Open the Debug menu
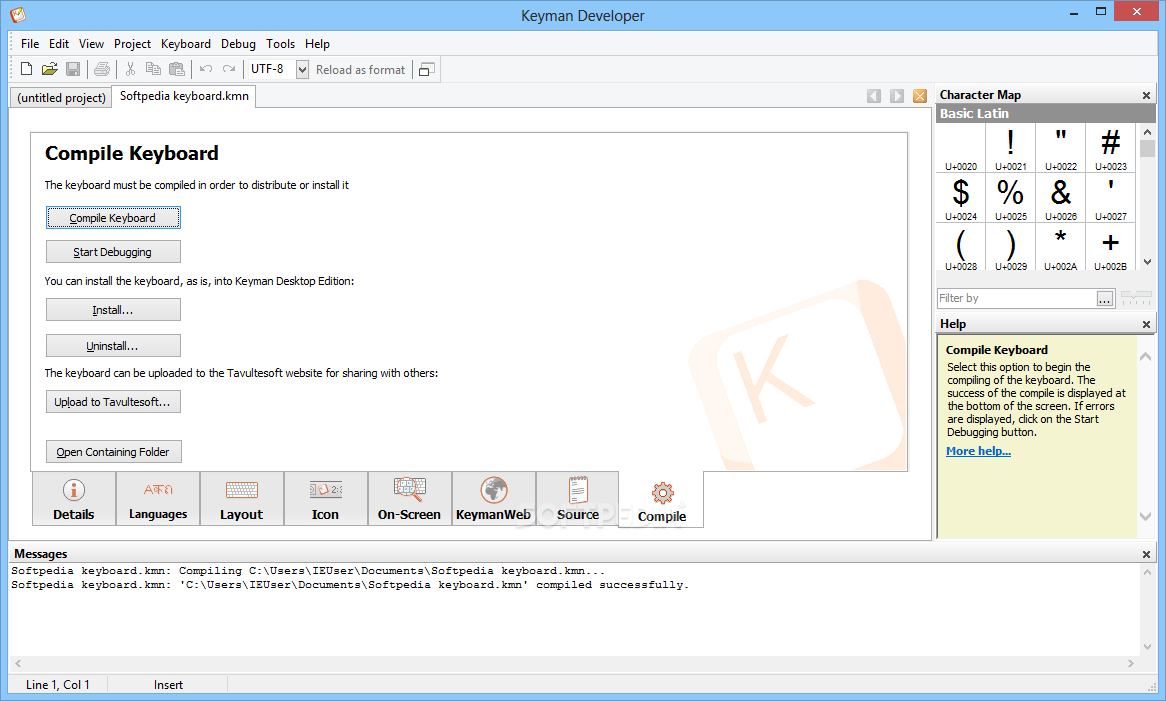The width and height of the screenshot is (1166, 701). (238, 44)
